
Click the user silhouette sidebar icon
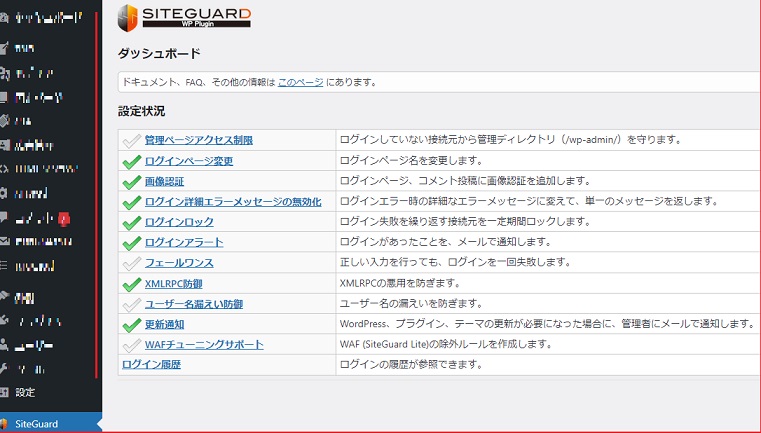(x=4, y=345)
